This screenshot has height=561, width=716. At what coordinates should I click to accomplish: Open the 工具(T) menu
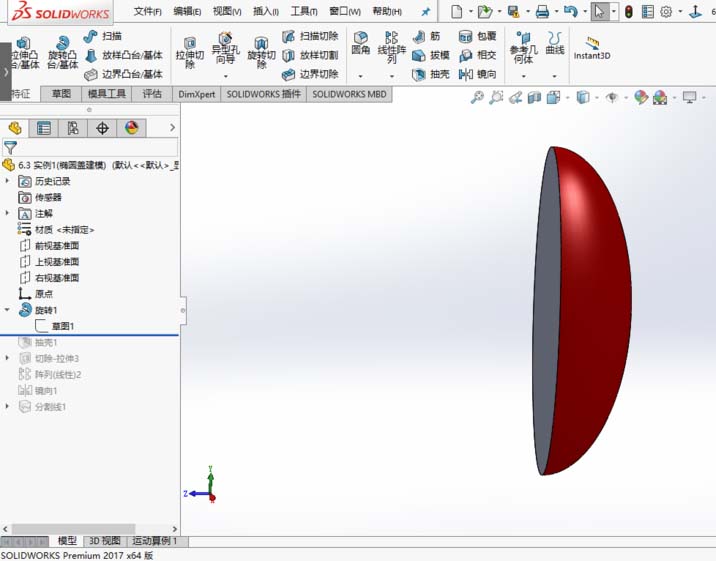pyautogui.click(x=304, y=11)
